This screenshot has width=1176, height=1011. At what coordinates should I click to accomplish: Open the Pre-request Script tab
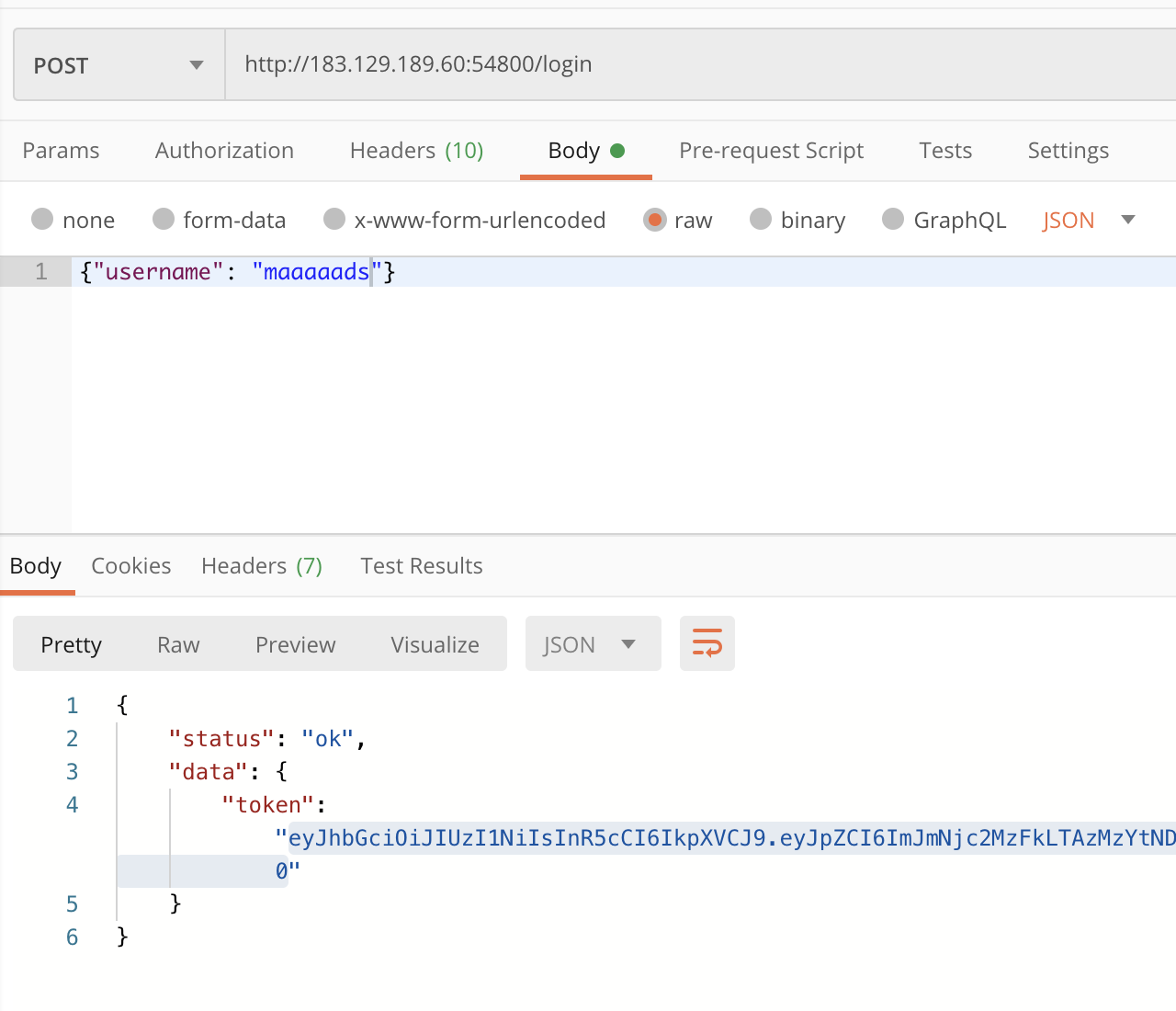coord(772,151)
